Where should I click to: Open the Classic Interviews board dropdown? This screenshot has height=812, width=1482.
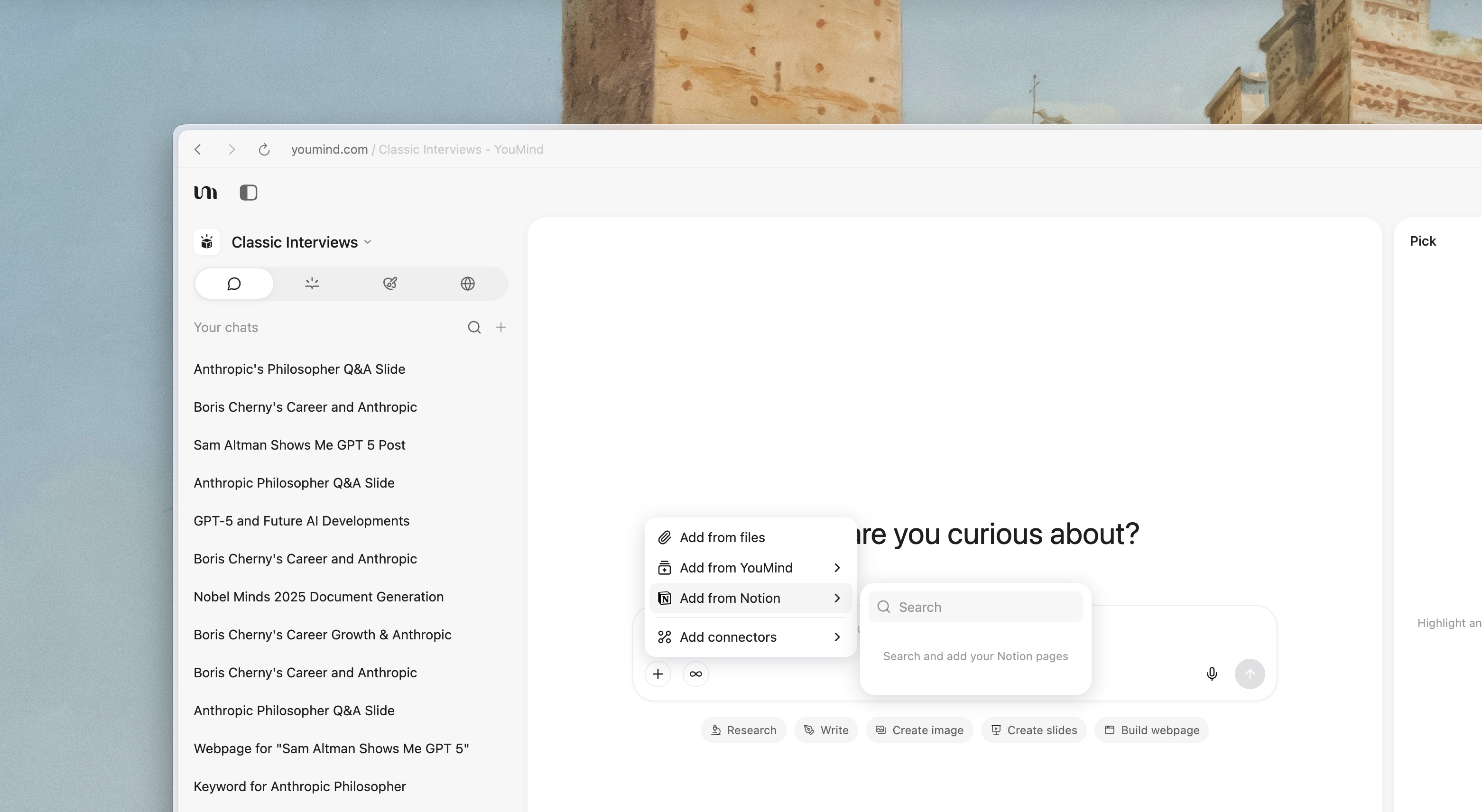tap(301, 242)
